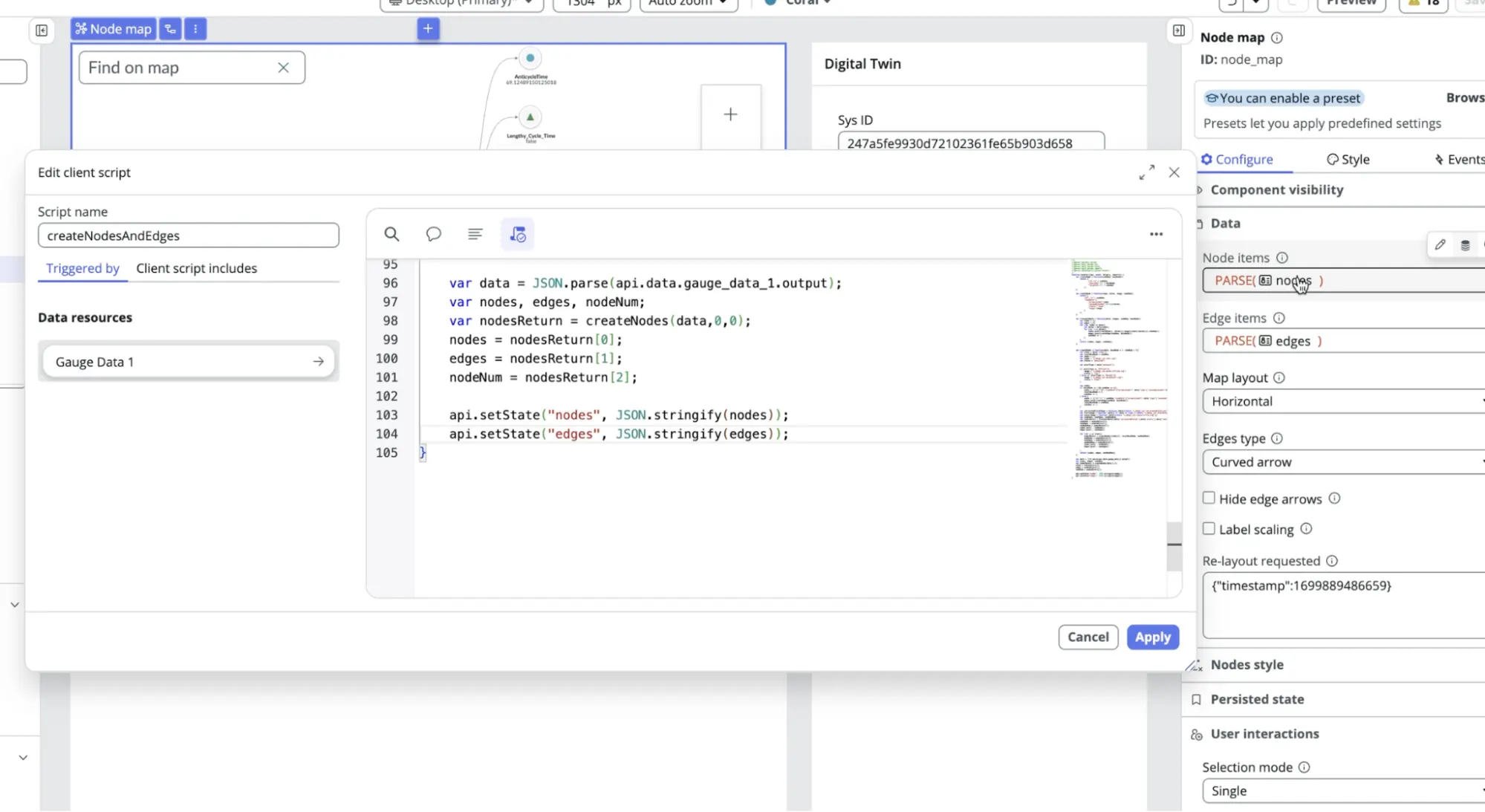Expand the Edit client script dialog to fullscreen
Image resolution: width=1485 pixels, height=812 pixels.
[x=1146, y=172]
